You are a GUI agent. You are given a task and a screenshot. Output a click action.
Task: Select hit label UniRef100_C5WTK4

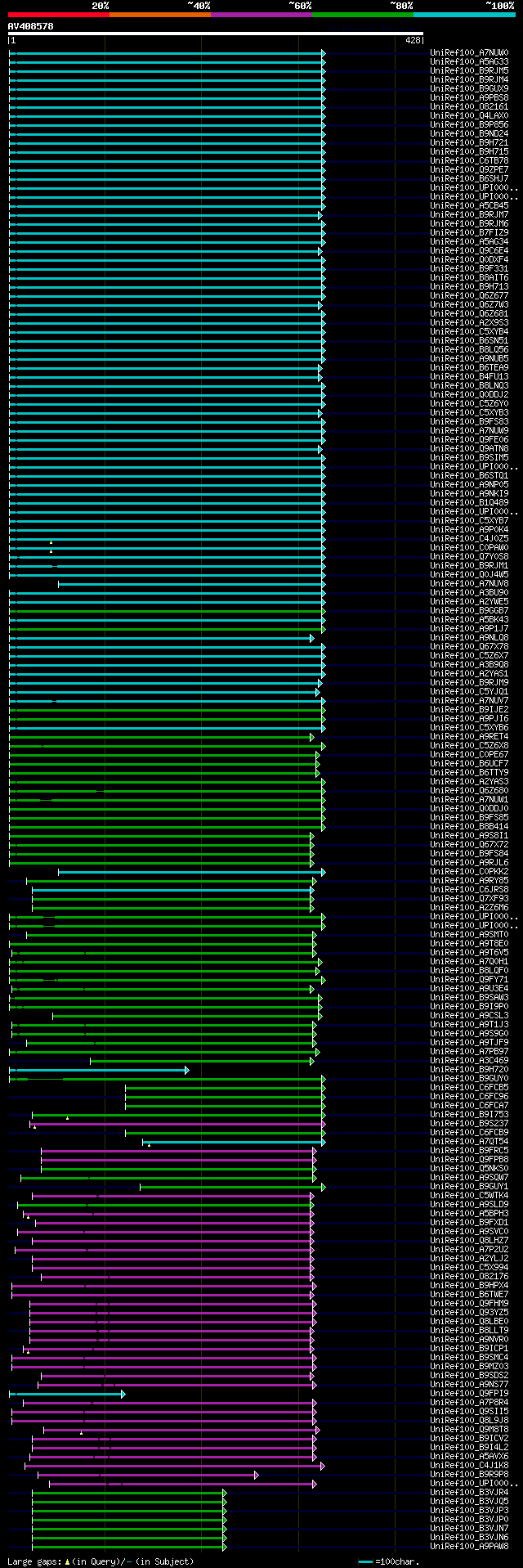click(x=469, y=1195)
